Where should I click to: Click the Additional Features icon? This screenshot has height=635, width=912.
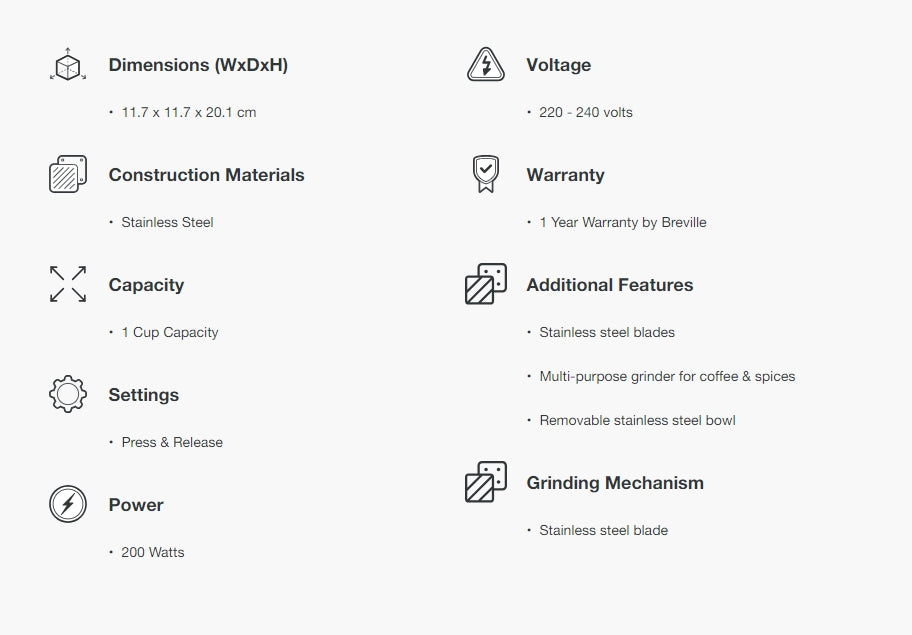pyautogui.click(x=486, y=284)
